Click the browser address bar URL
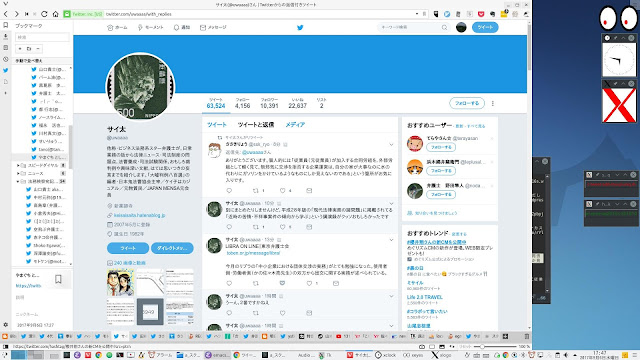 click(x=139, y=14)
